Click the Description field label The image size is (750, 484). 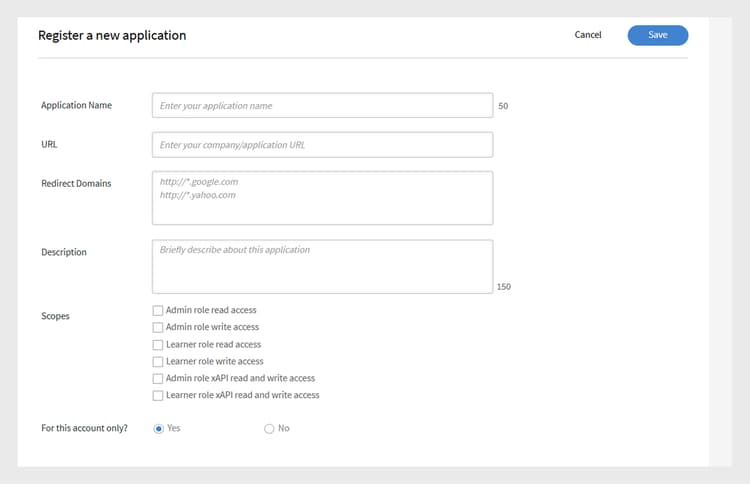pyautogui.click(x=64, y=252)
